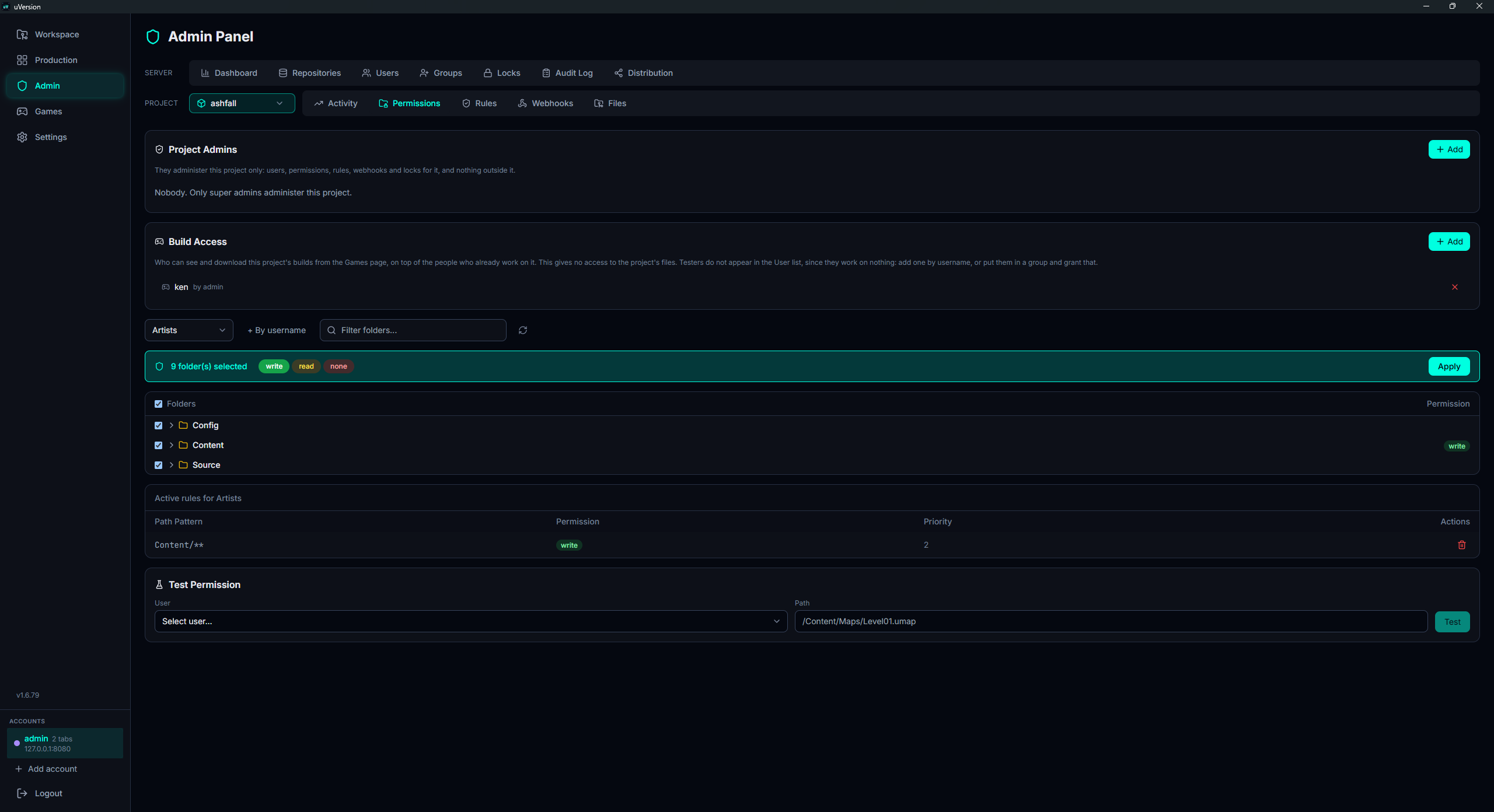The image size is (1494, 812).
Task: Select the Admin shield sidebar item
Action: click(x=65, y=86)
